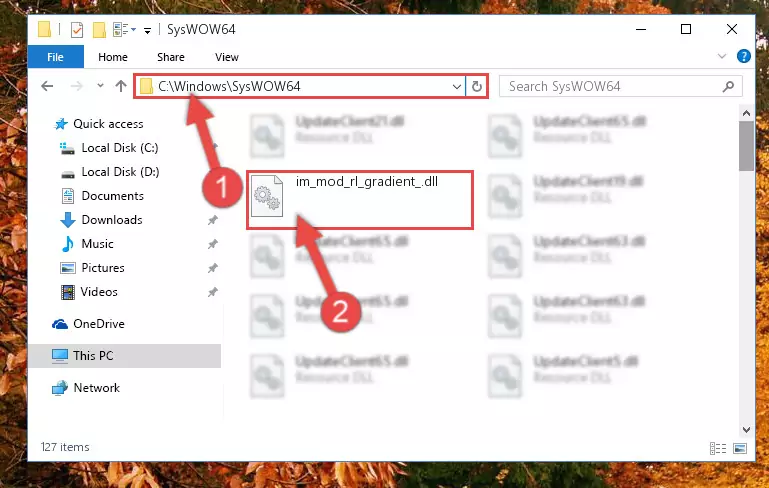The height and width of the screenshot is (488, 769).
Task: Click the Search SysWOW64 box
Action: pos(620,86)
